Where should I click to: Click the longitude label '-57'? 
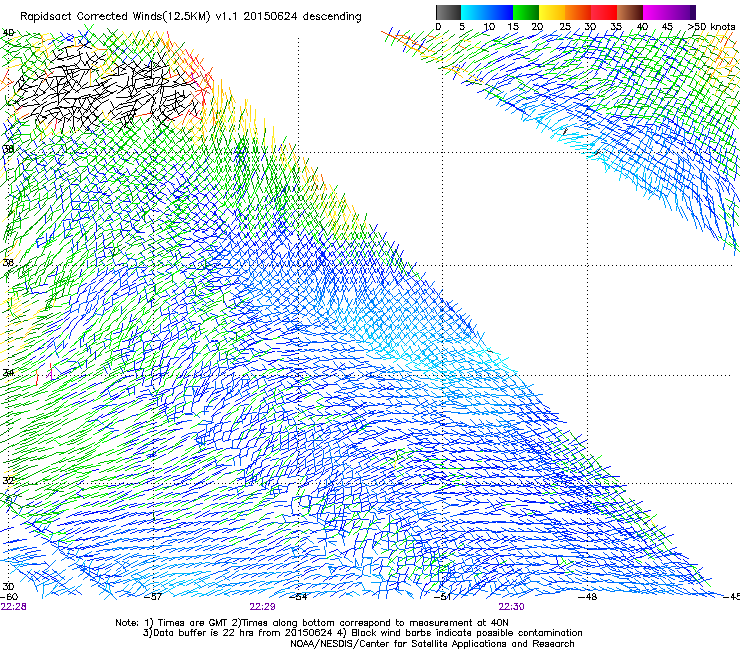[153, 597]
